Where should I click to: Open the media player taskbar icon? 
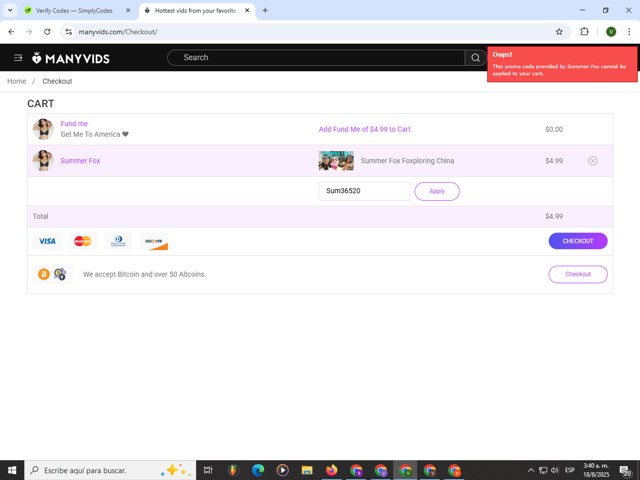tap(282, 470)
